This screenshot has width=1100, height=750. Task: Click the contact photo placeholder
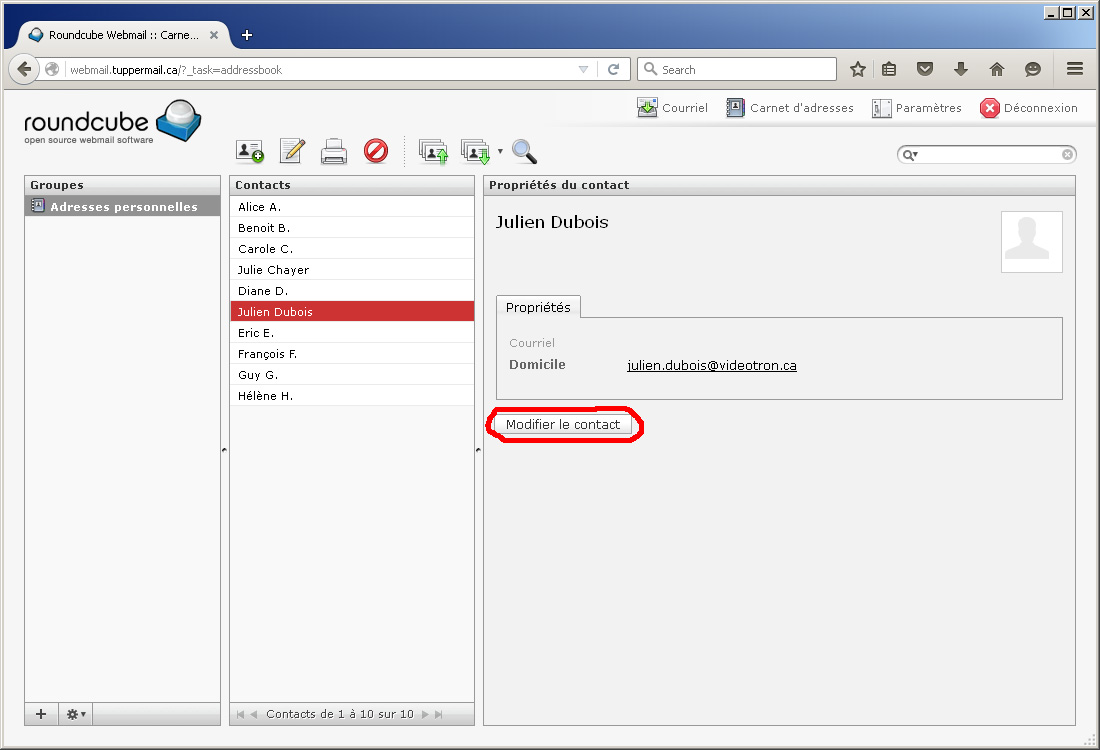click(x=1031, y=242)
